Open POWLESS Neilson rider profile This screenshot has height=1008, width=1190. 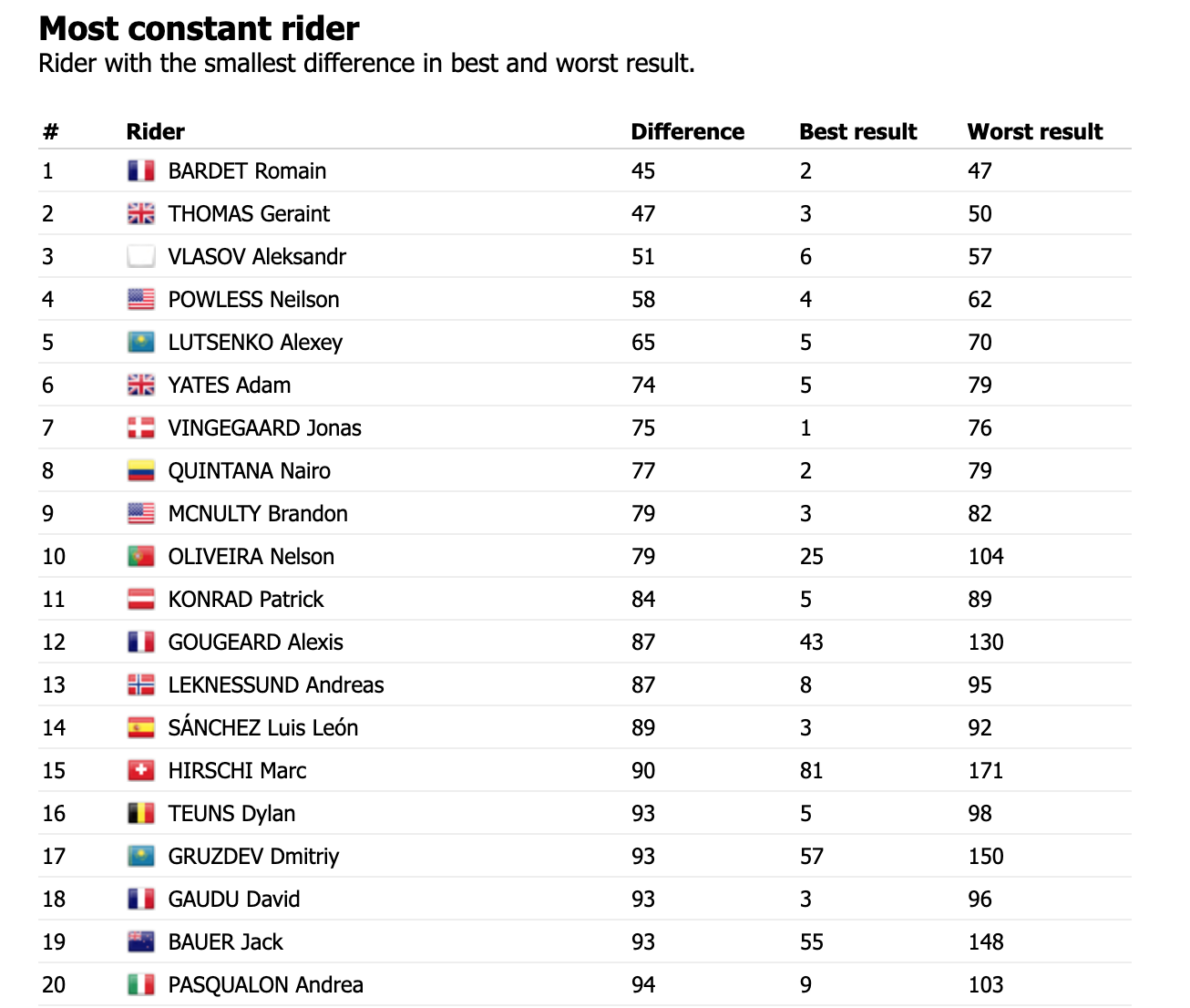coord(253,299)
